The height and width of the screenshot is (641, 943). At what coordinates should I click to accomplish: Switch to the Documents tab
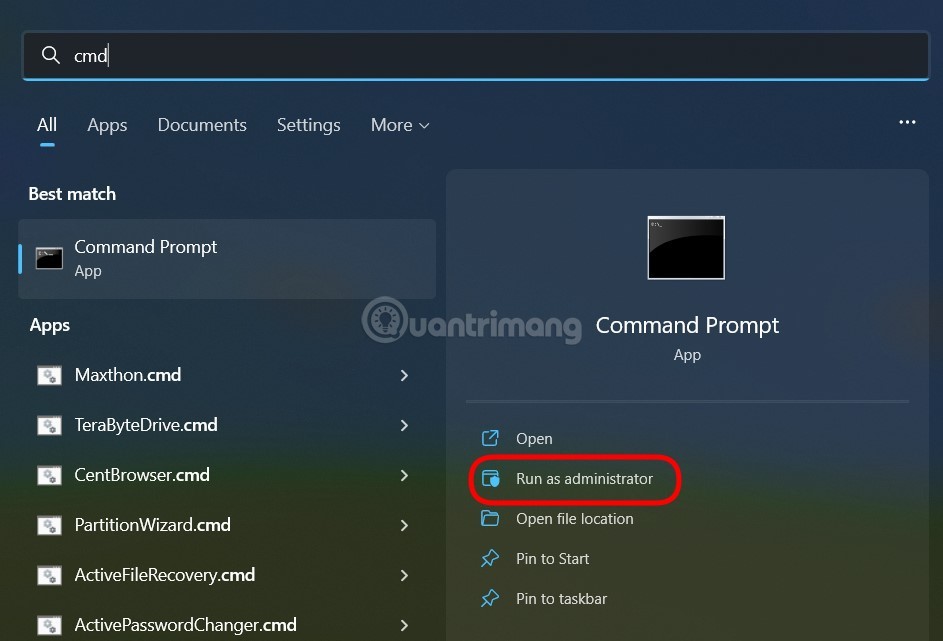click(202, 125)
